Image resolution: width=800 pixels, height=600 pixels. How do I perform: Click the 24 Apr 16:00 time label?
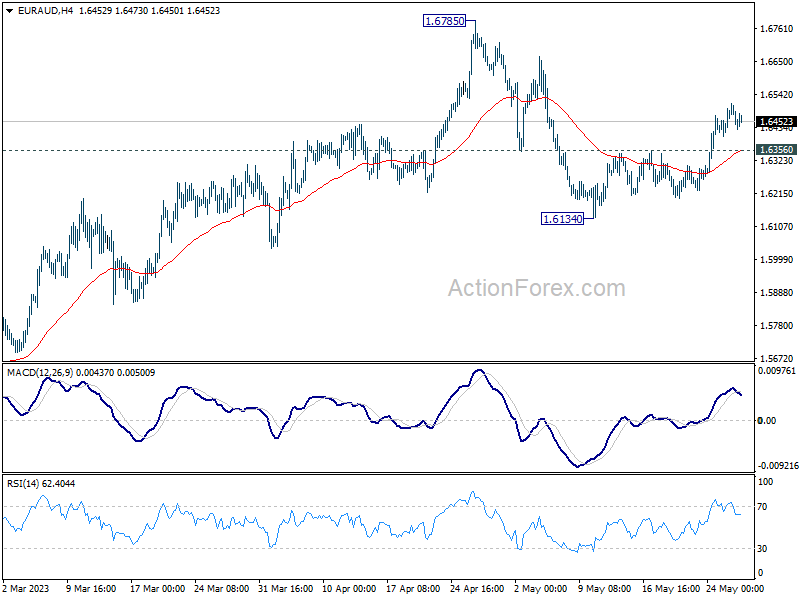pos(477,589)
